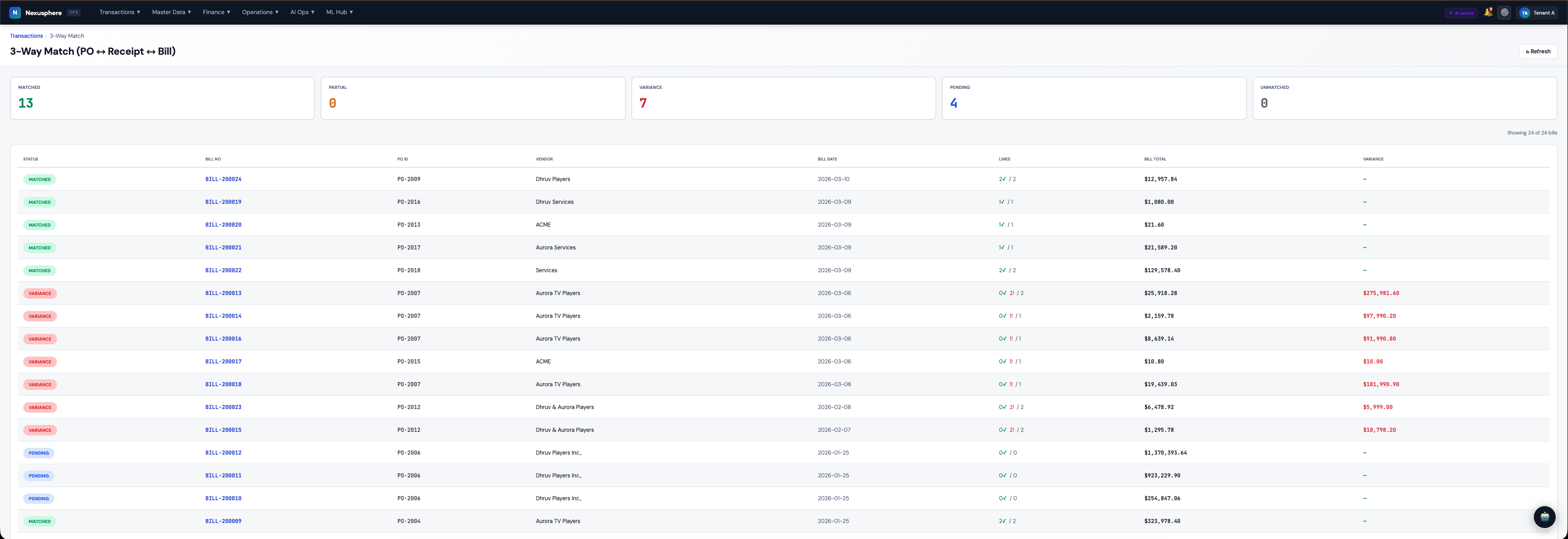Open the Finance dropdown menu
The width and height of the screenshot is (1568, 539).
pos(216,12)
